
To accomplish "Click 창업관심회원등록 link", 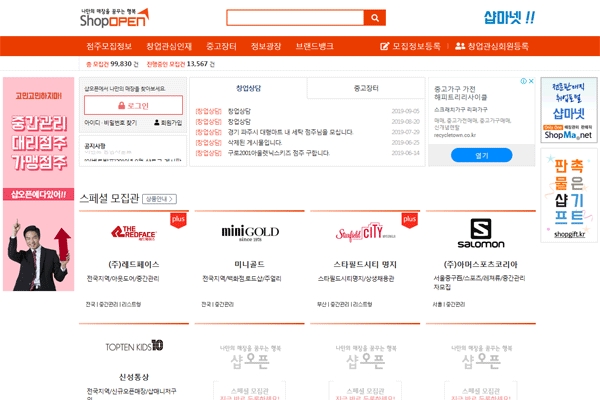I will 498,46.
